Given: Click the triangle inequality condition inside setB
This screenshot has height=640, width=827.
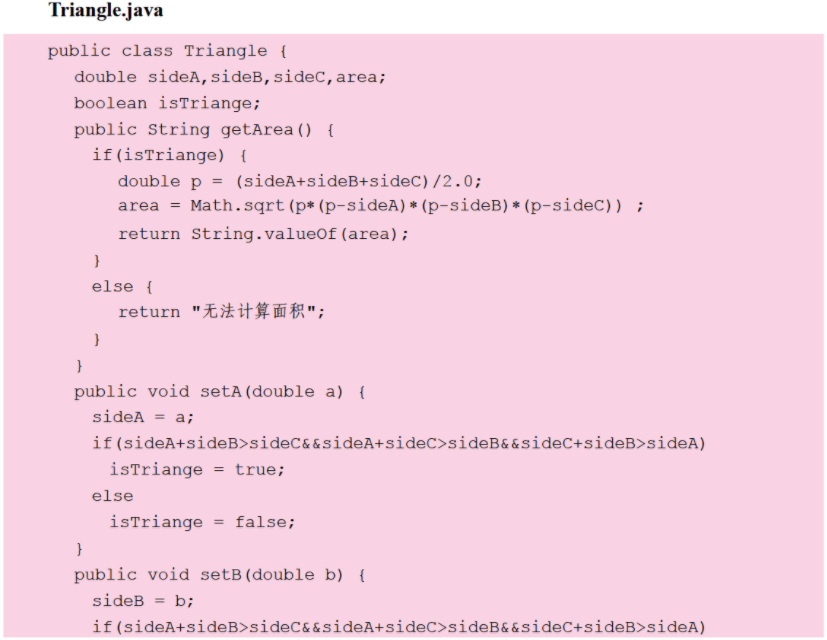Looking at the screenshot, I should point(398,627).
